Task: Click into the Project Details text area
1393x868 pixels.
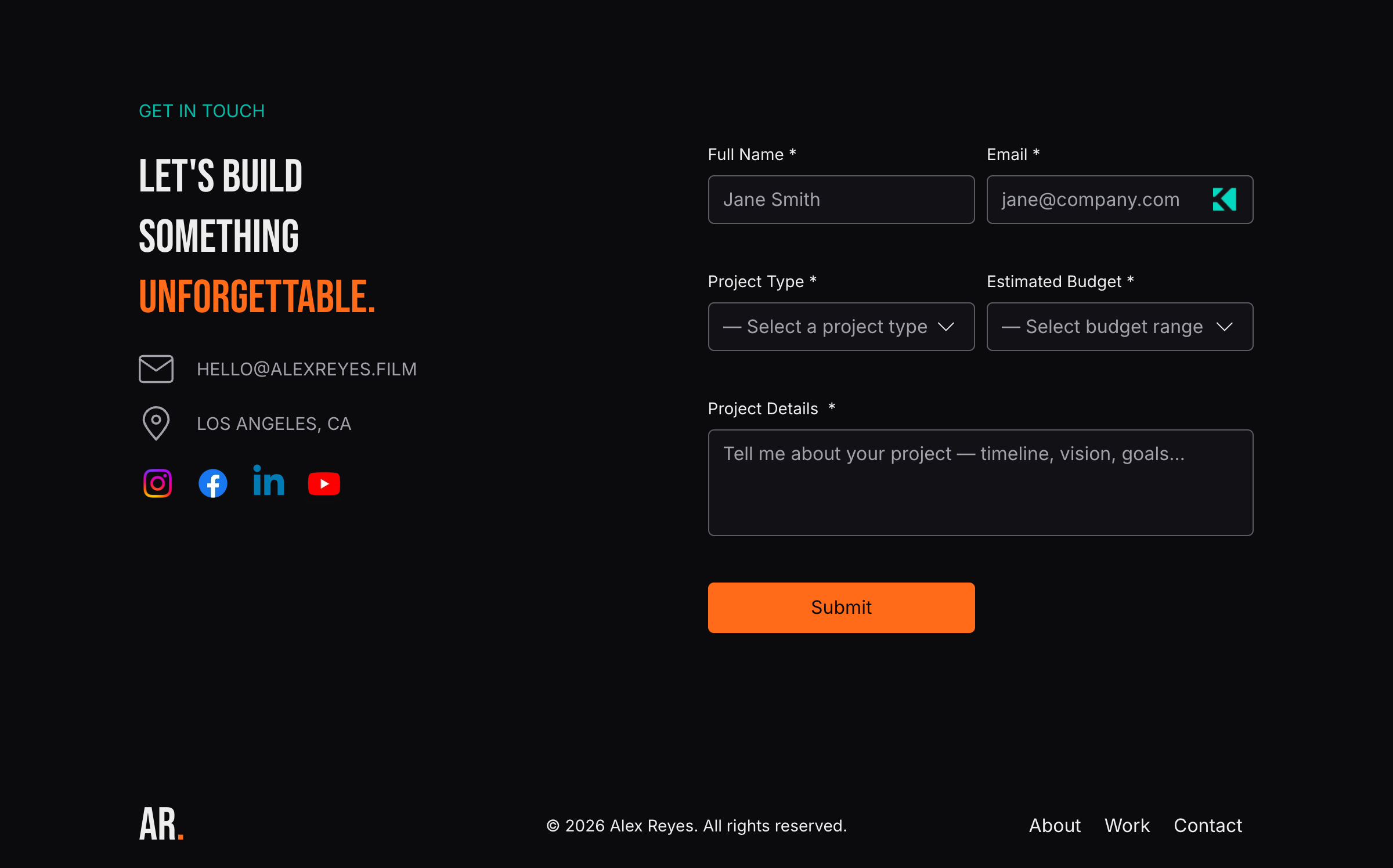Action: tap(980, 483)
